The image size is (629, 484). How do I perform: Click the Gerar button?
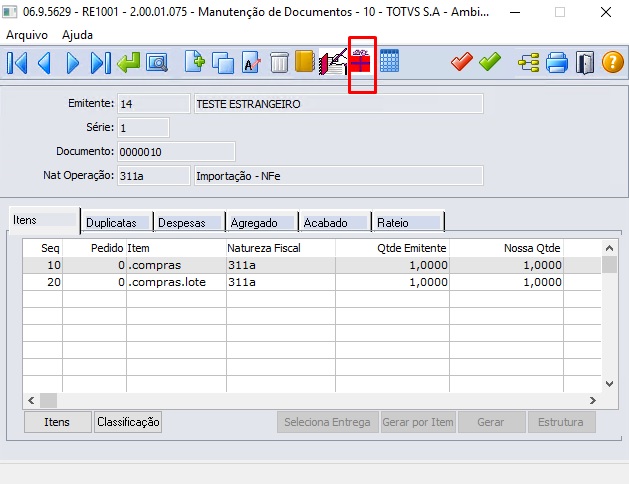tap(491, 422)
